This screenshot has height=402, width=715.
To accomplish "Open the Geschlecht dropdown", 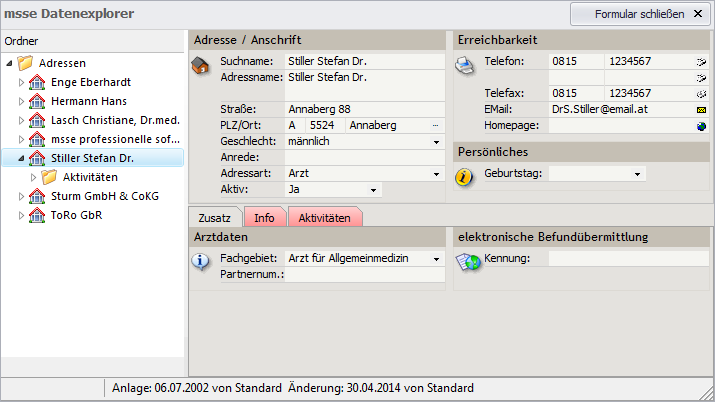I will pyautogui.click(x=436, y=142).
